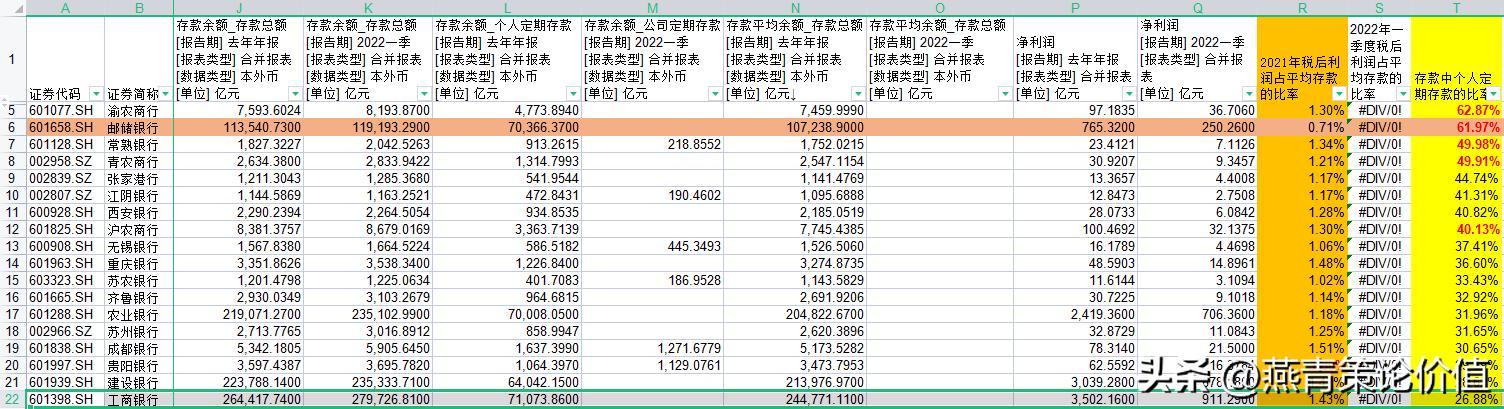1504x409 pixels.
Task: Open the filter dropdown in column M header
Action: coord(714,93)
